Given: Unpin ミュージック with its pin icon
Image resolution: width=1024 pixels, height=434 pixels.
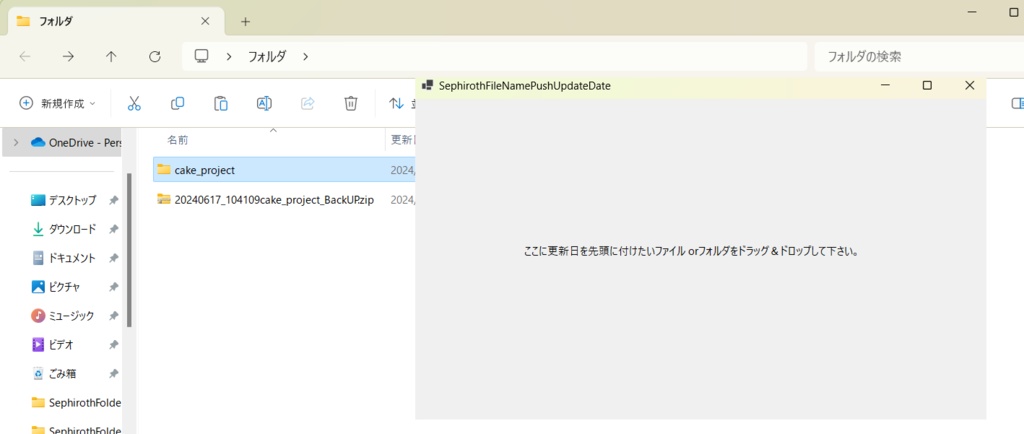Looking at the screenshot, I should click(x=113, y=316).
